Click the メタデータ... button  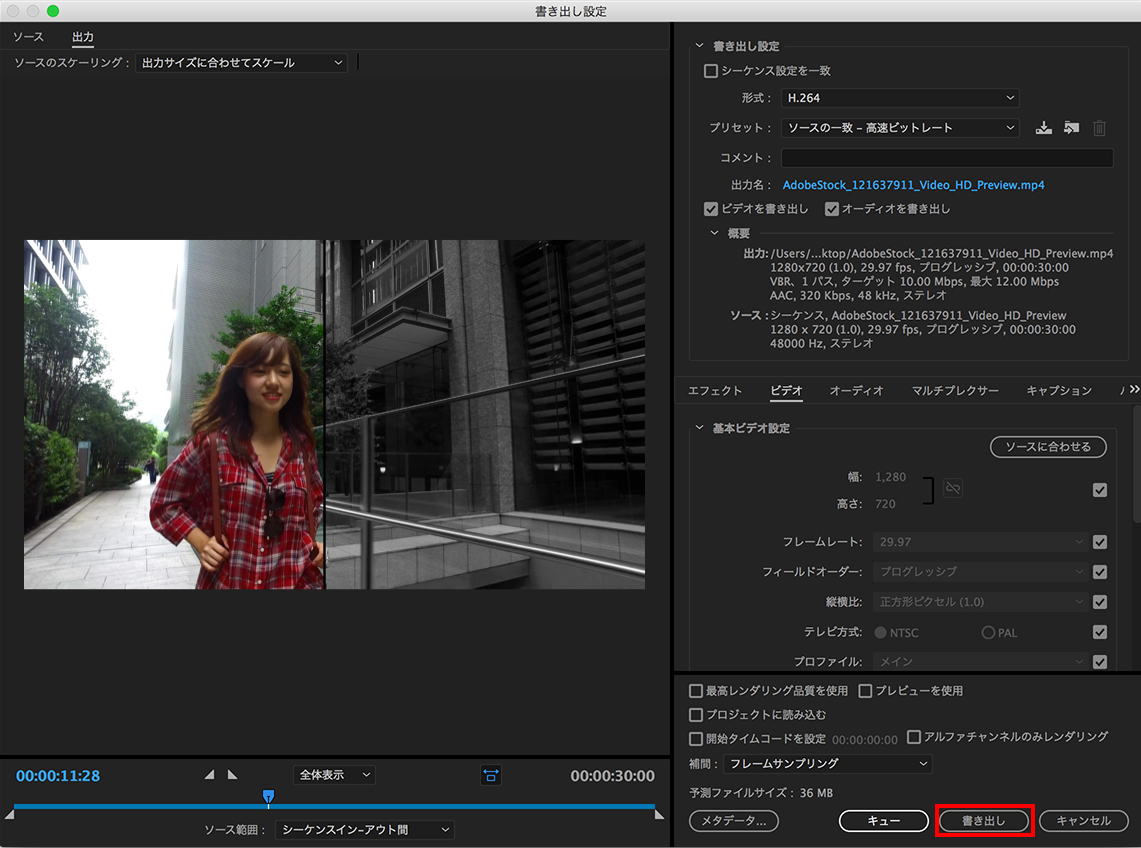pos(734,820)
